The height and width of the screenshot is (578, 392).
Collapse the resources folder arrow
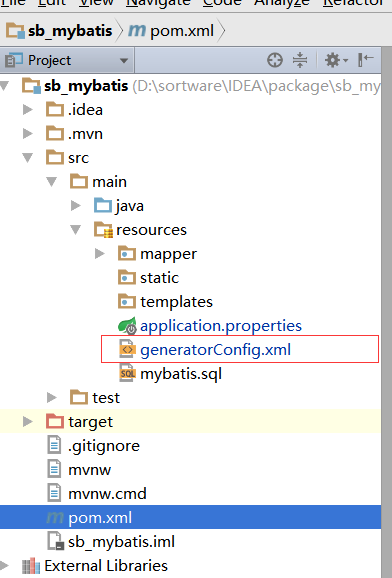(x=76, y=230)
